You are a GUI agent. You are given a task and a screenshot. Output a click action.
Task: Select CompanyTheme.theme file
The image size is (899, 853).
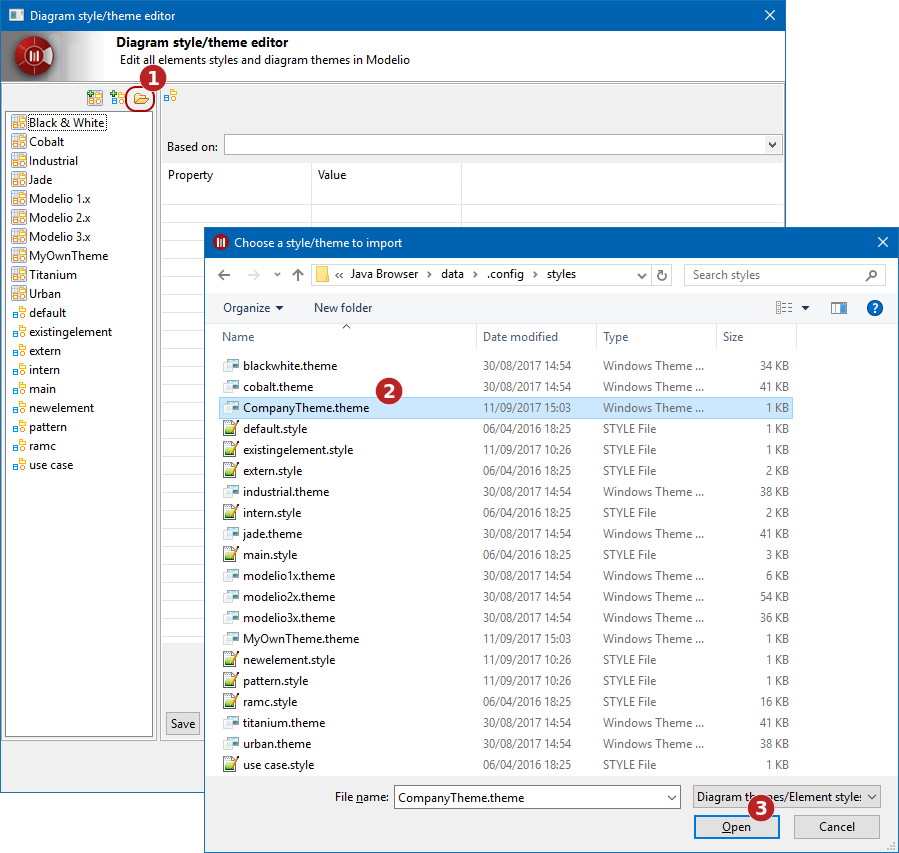[506, 408]
